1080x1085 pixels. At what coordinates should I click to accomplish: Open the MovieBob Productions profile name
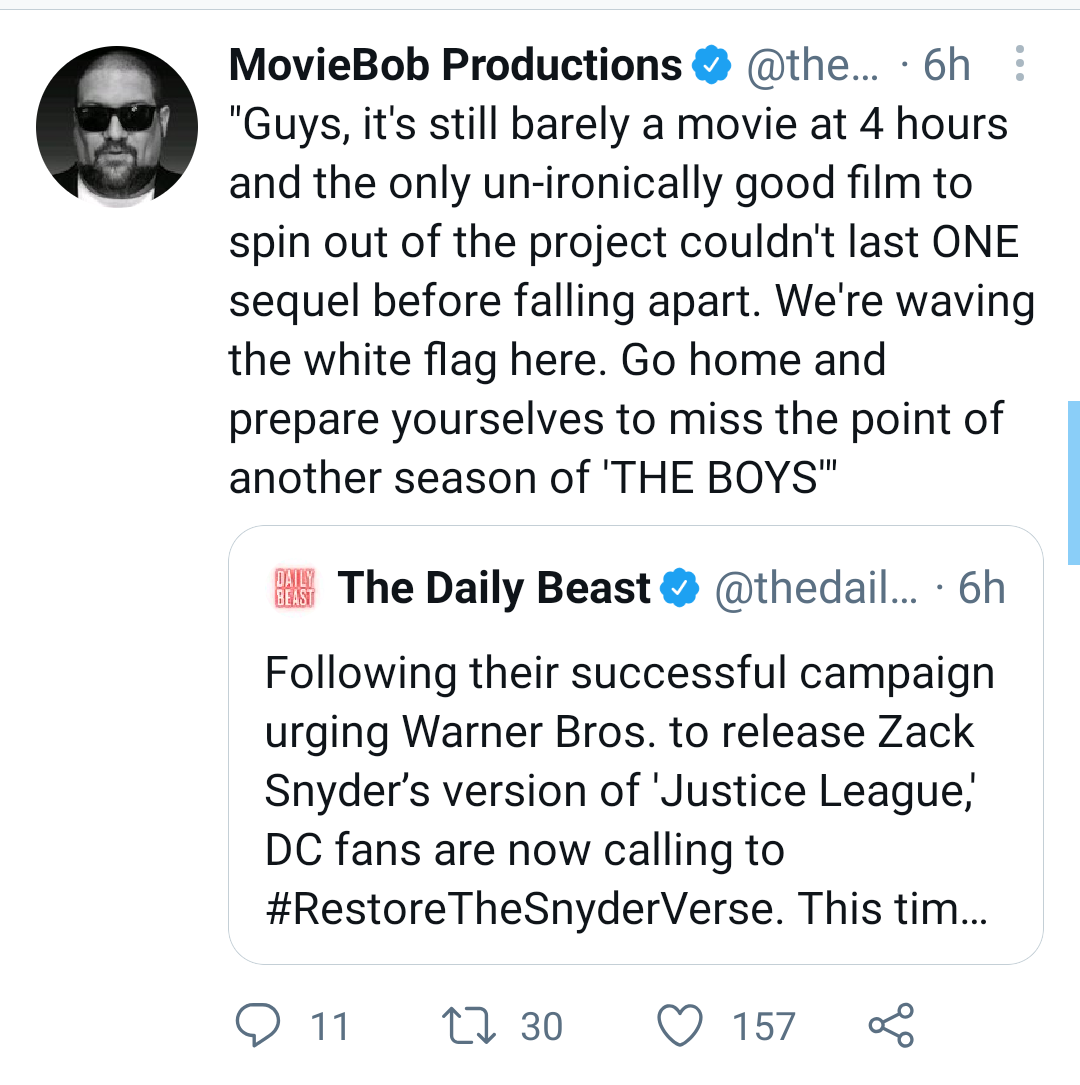pos(455,65)
